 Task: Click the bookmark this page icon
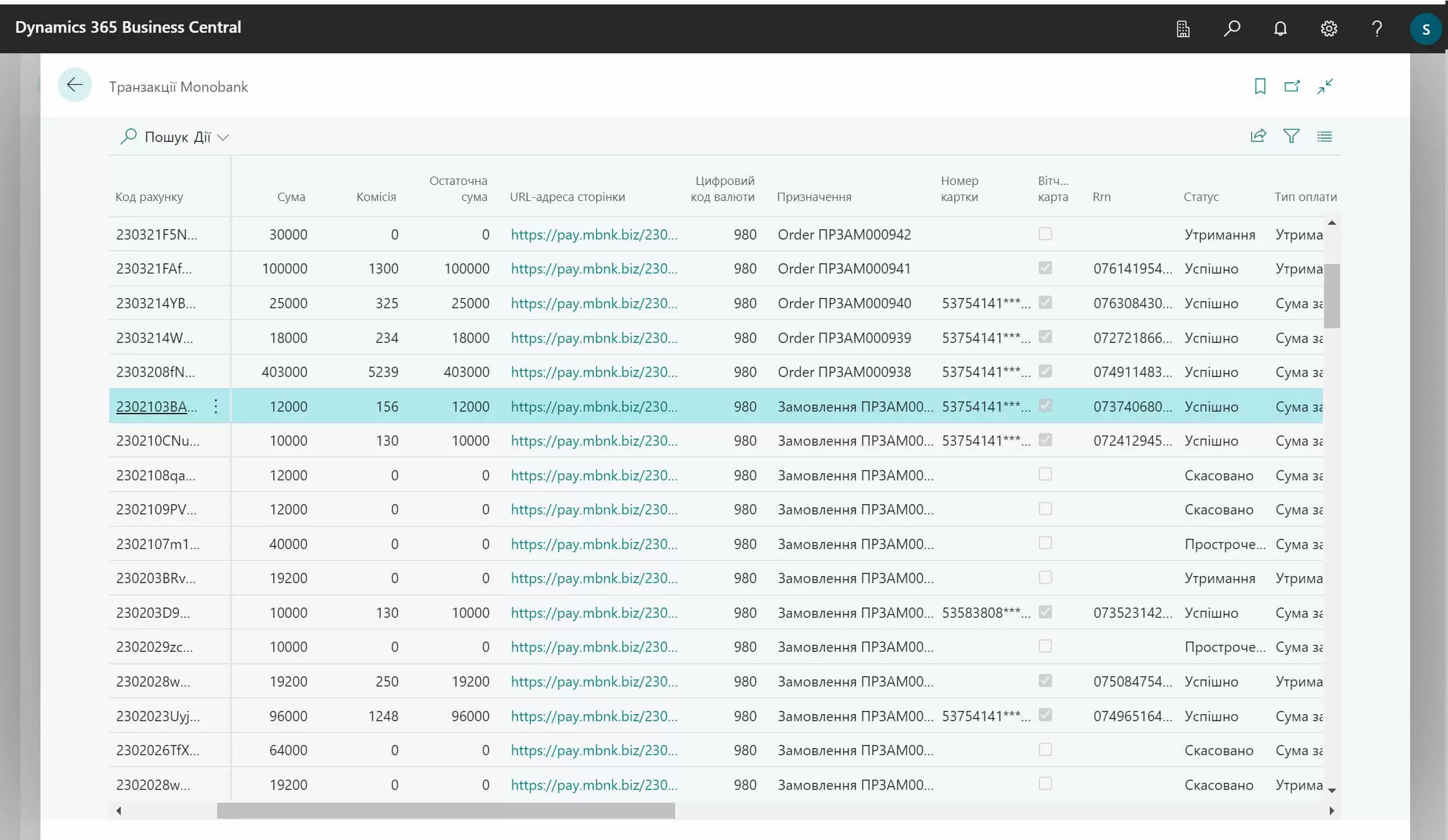tap(1260, 86)
